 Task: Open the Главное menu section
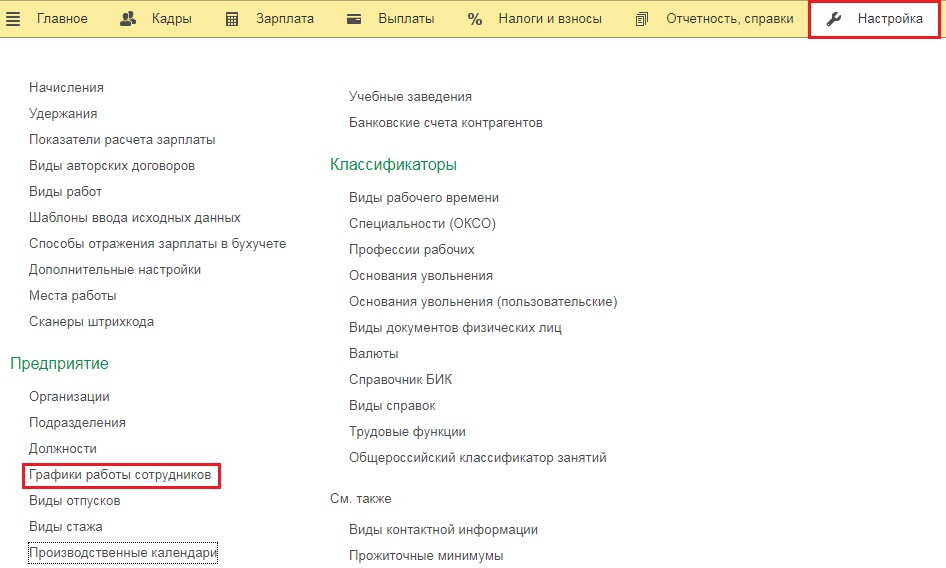coord(62,19)
